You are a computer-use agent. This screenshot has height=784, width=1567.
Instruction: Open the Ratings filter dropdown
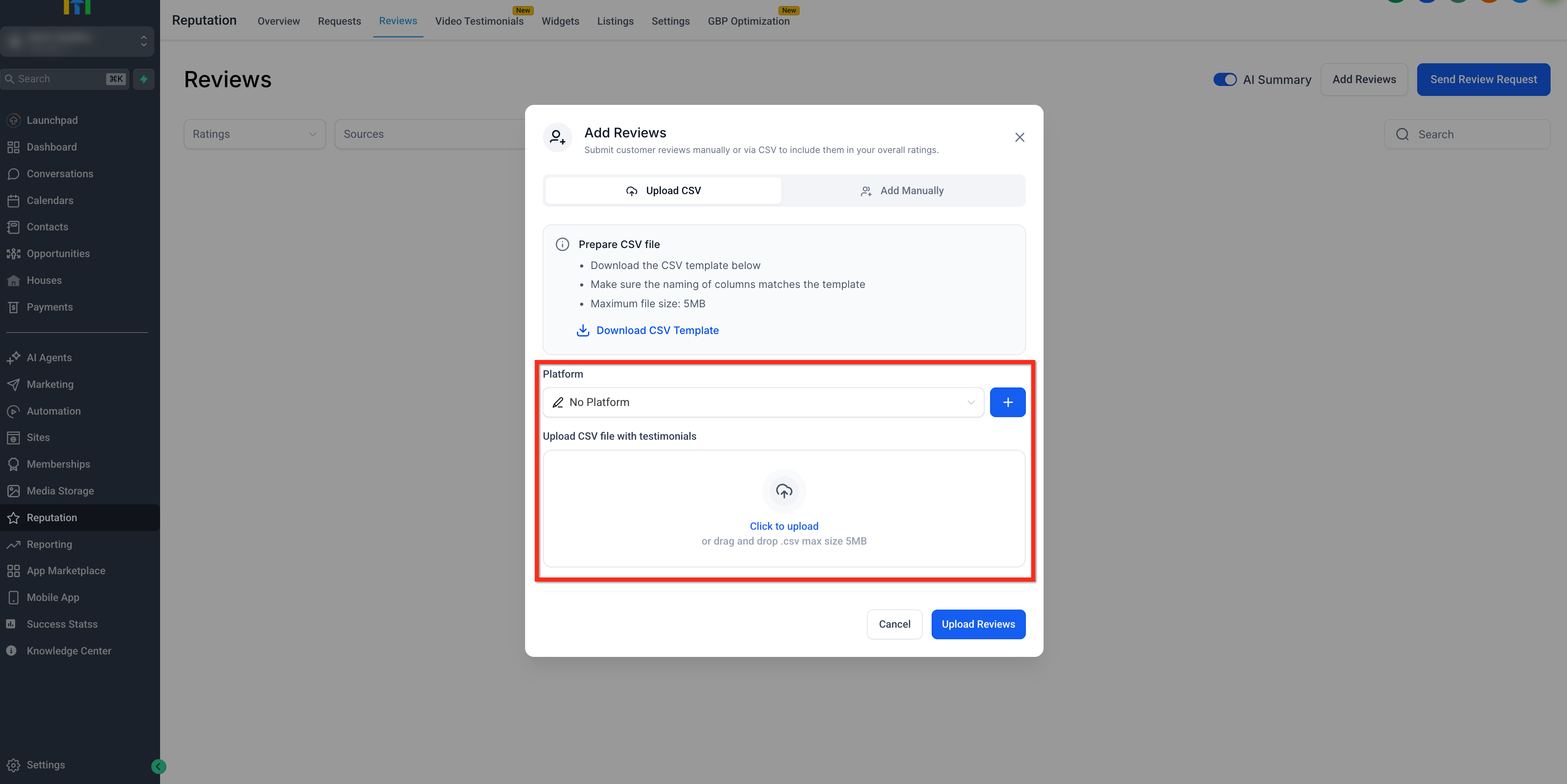(254, 135)
